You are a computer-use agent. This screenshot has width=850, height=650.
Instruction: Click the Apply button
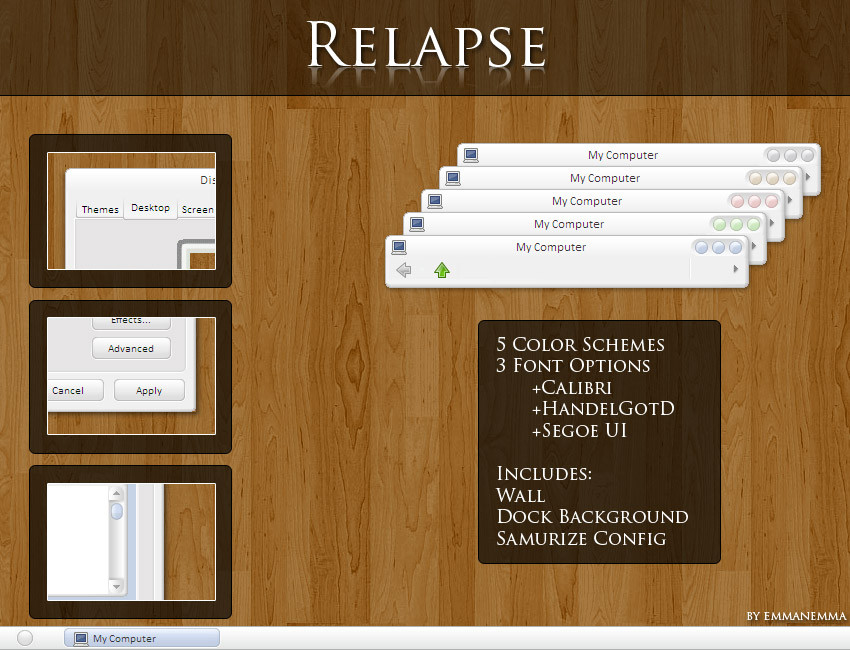(x=149, y=390)
